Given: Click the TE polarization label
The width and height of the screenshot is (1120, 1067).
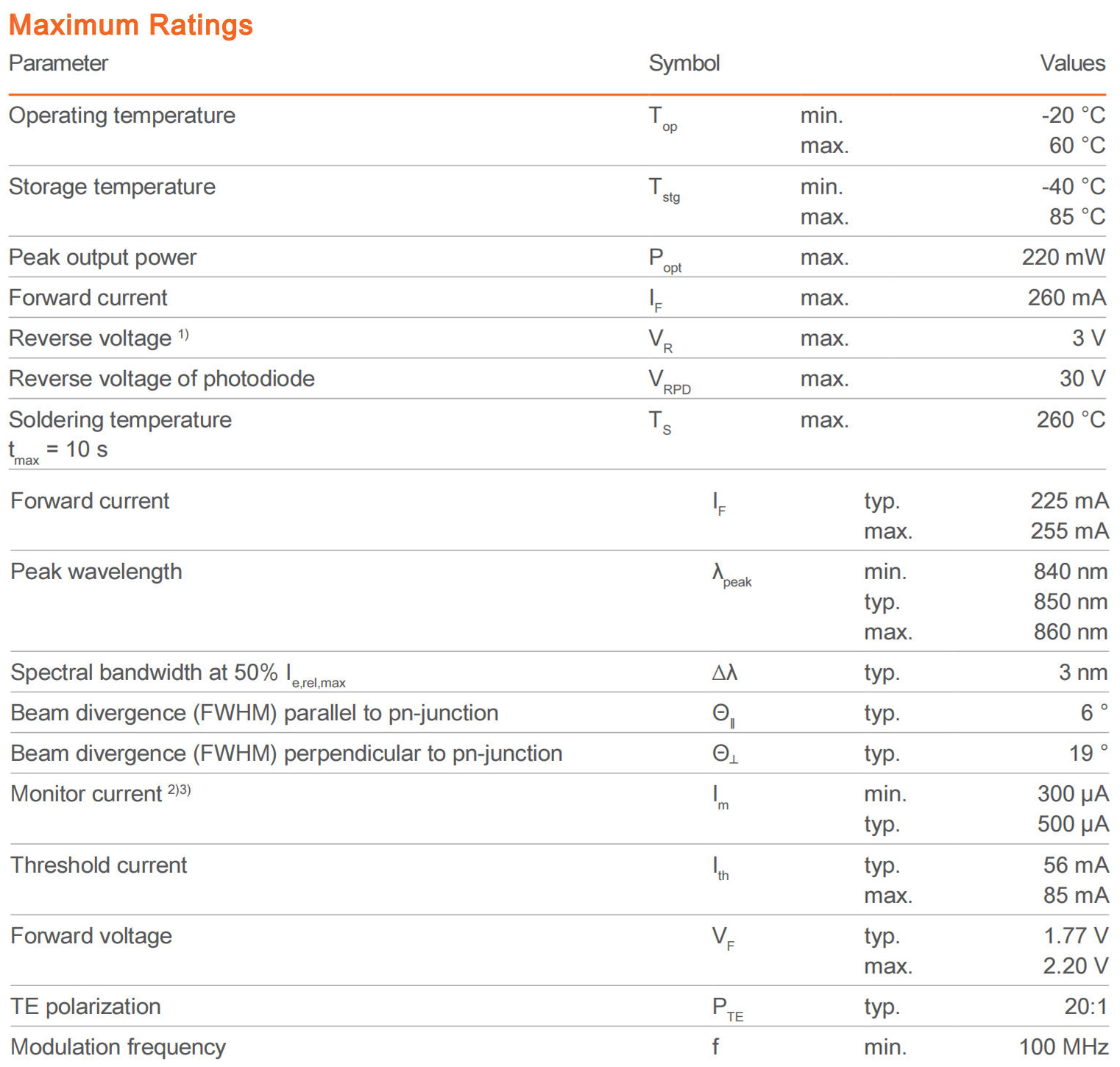Looking at the screenshot, I should (x=85, y=1007).
